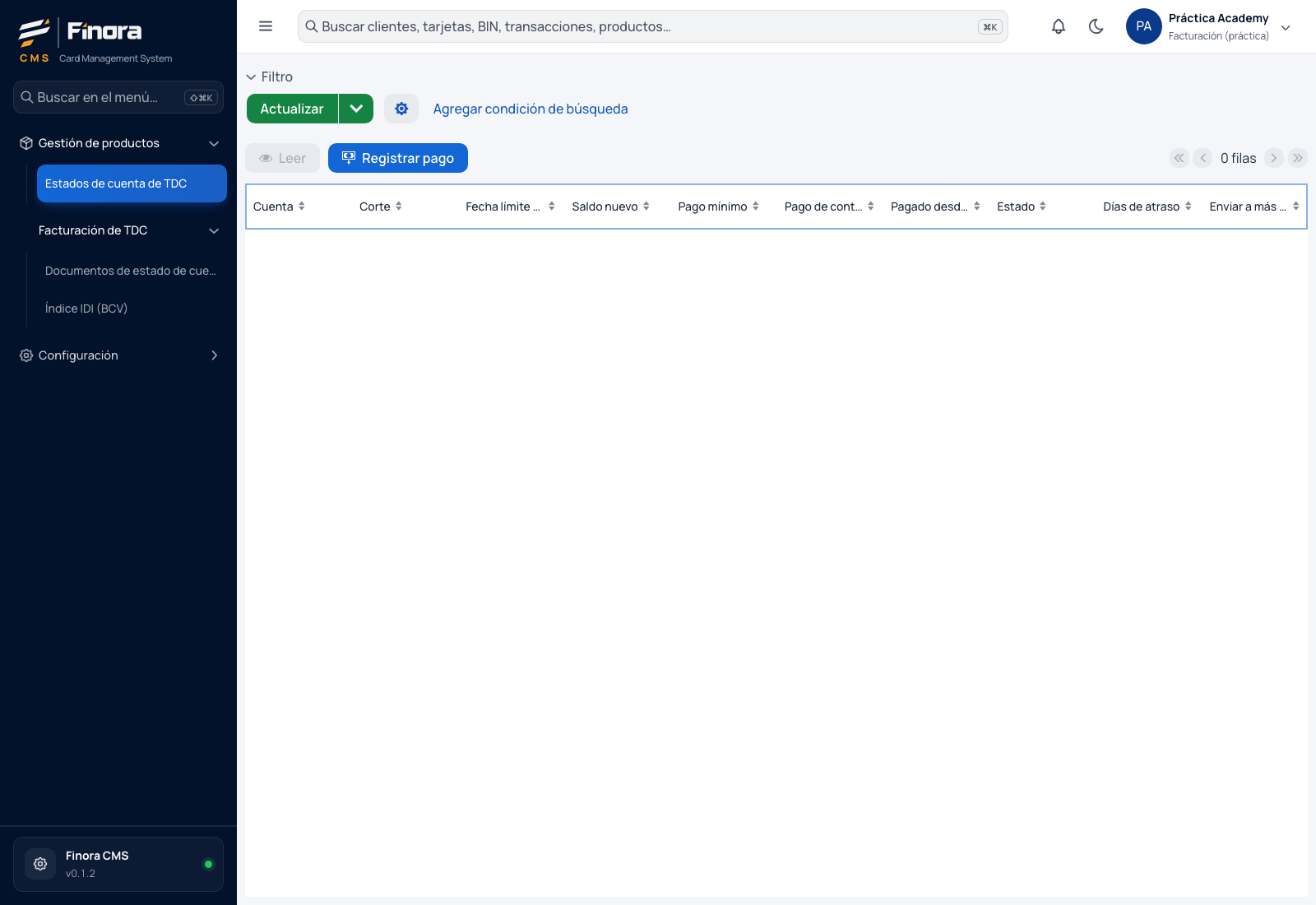Collapse Gestión de productos menu
1316x905 pixels.
pyautogui.click(x=118, y=143)
